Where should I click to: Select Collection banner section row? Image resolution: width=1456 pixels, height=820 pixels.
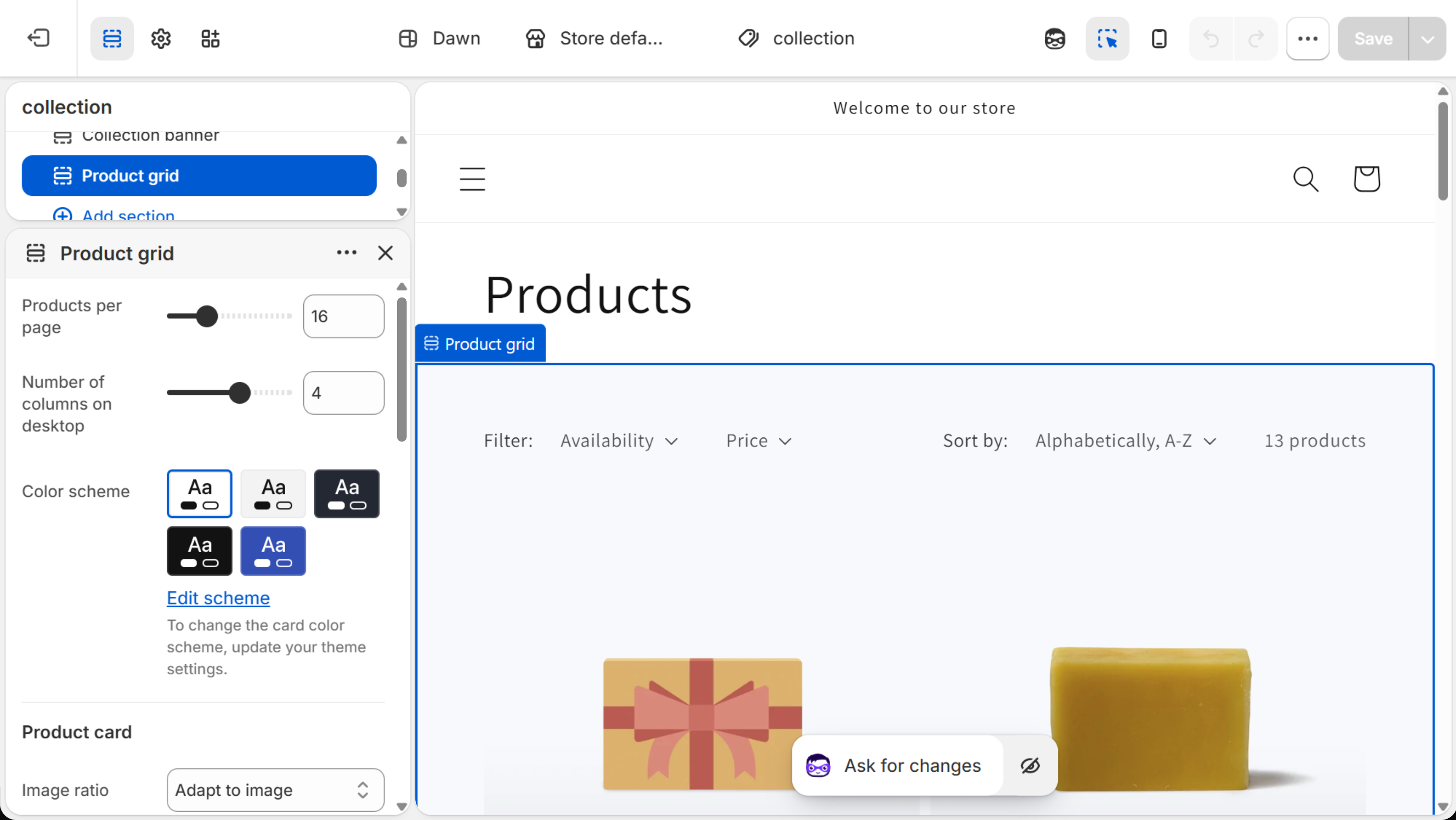point(199,138)
